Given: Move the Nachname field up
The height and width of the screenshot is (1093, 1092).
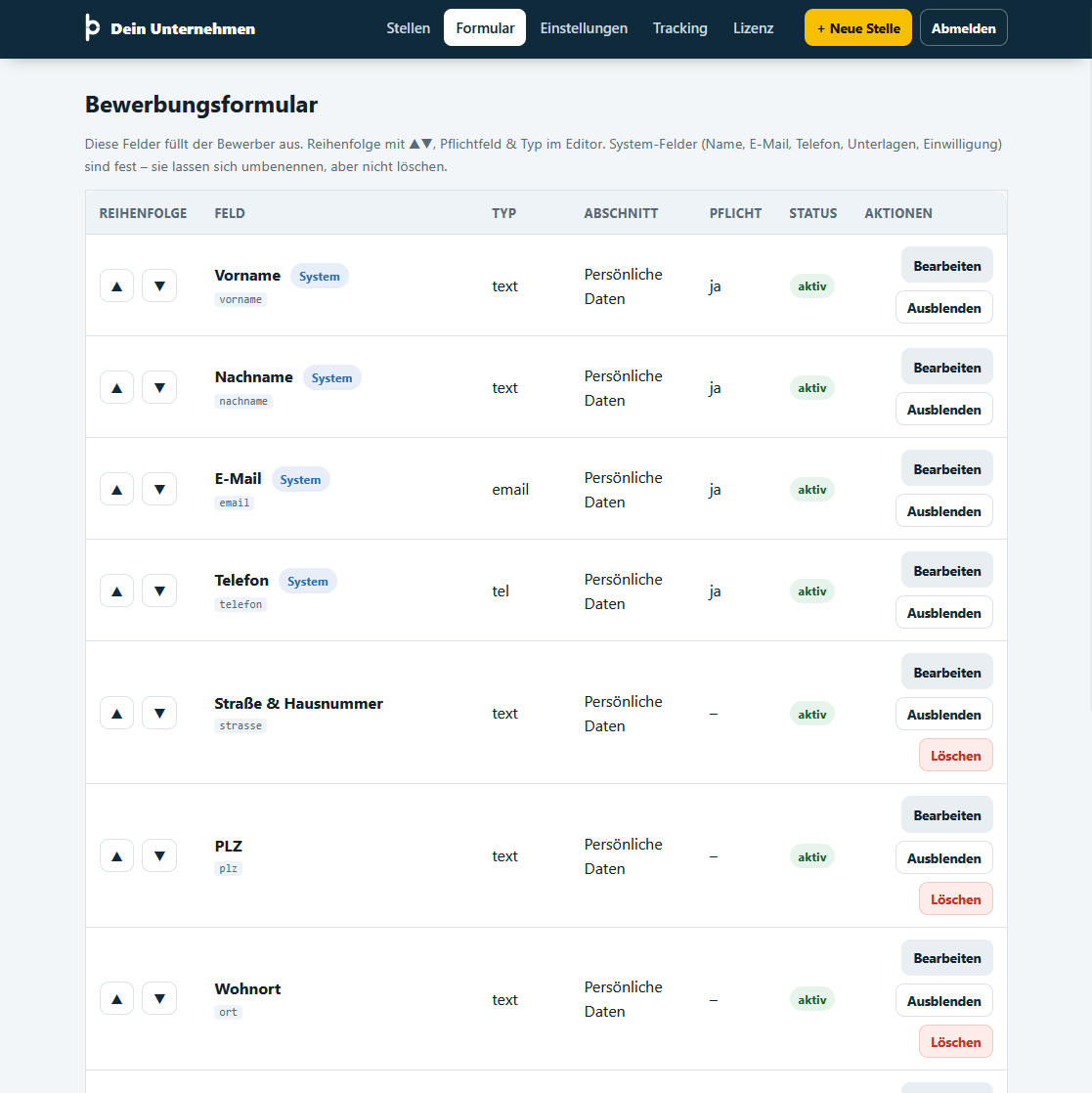Looking at the screenshot, I should click(117, 387).
